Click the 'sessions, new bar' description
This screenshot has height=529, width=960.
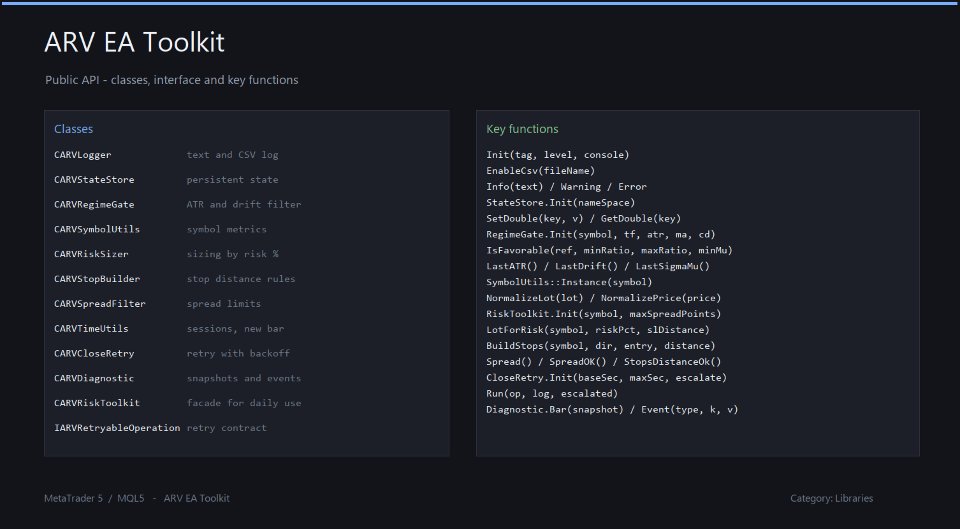click(x=235, y=328)
